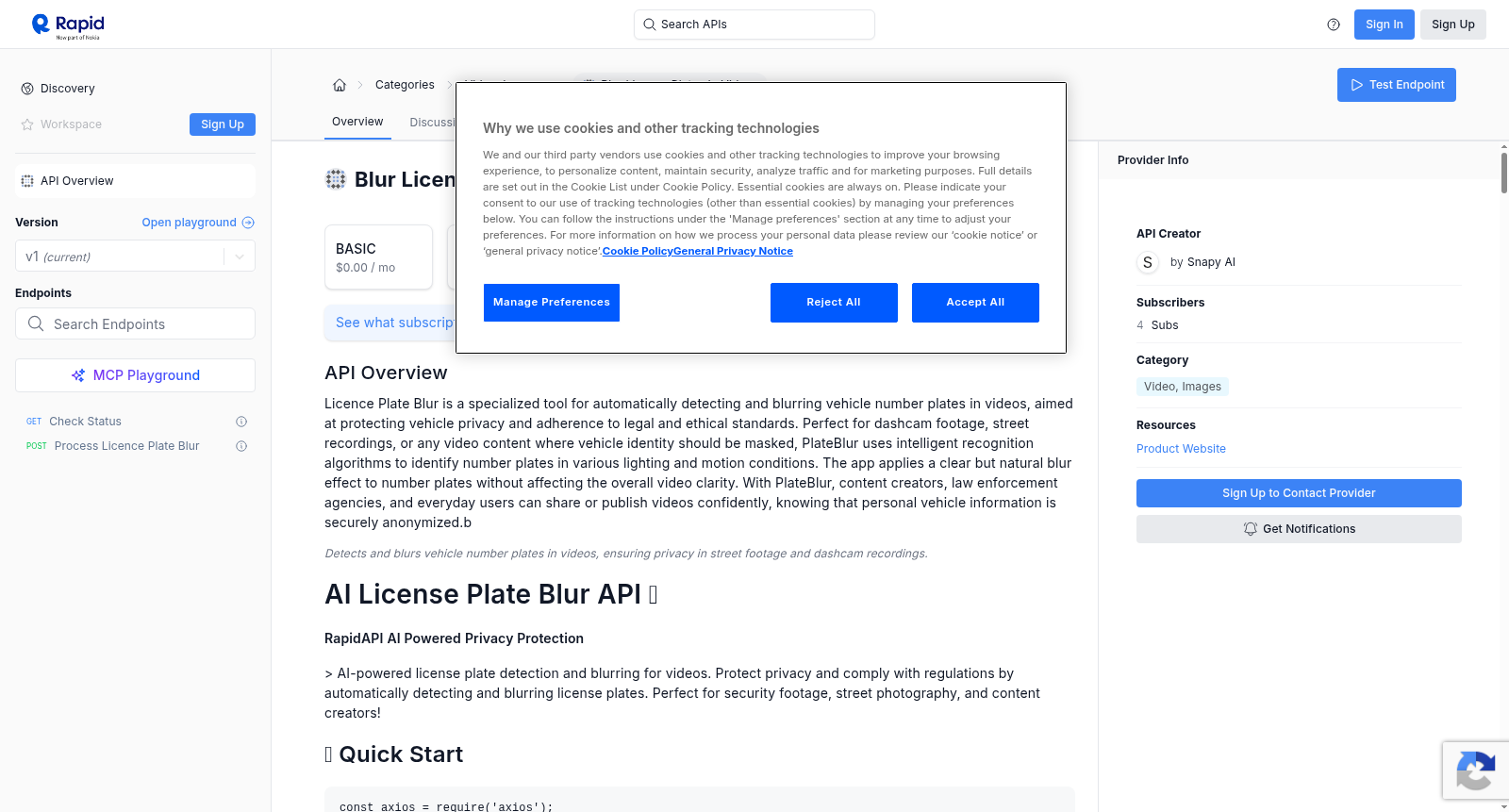Open the v1 version dropdown

135,257
